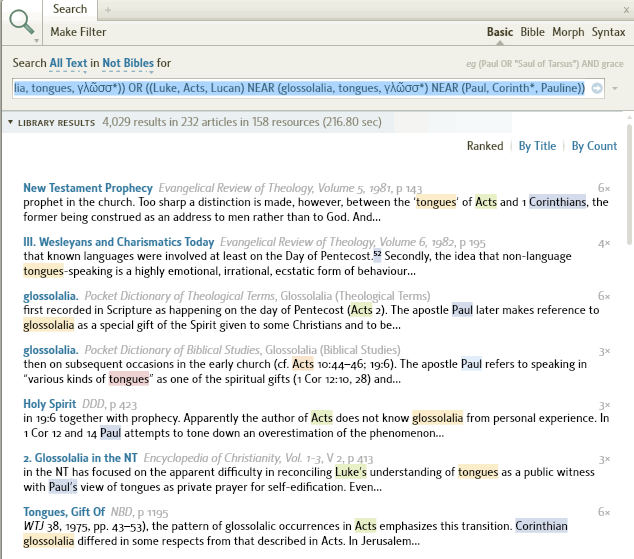Switch to Syntax search type
Viewport: 634px width, 559px height.
609,32
